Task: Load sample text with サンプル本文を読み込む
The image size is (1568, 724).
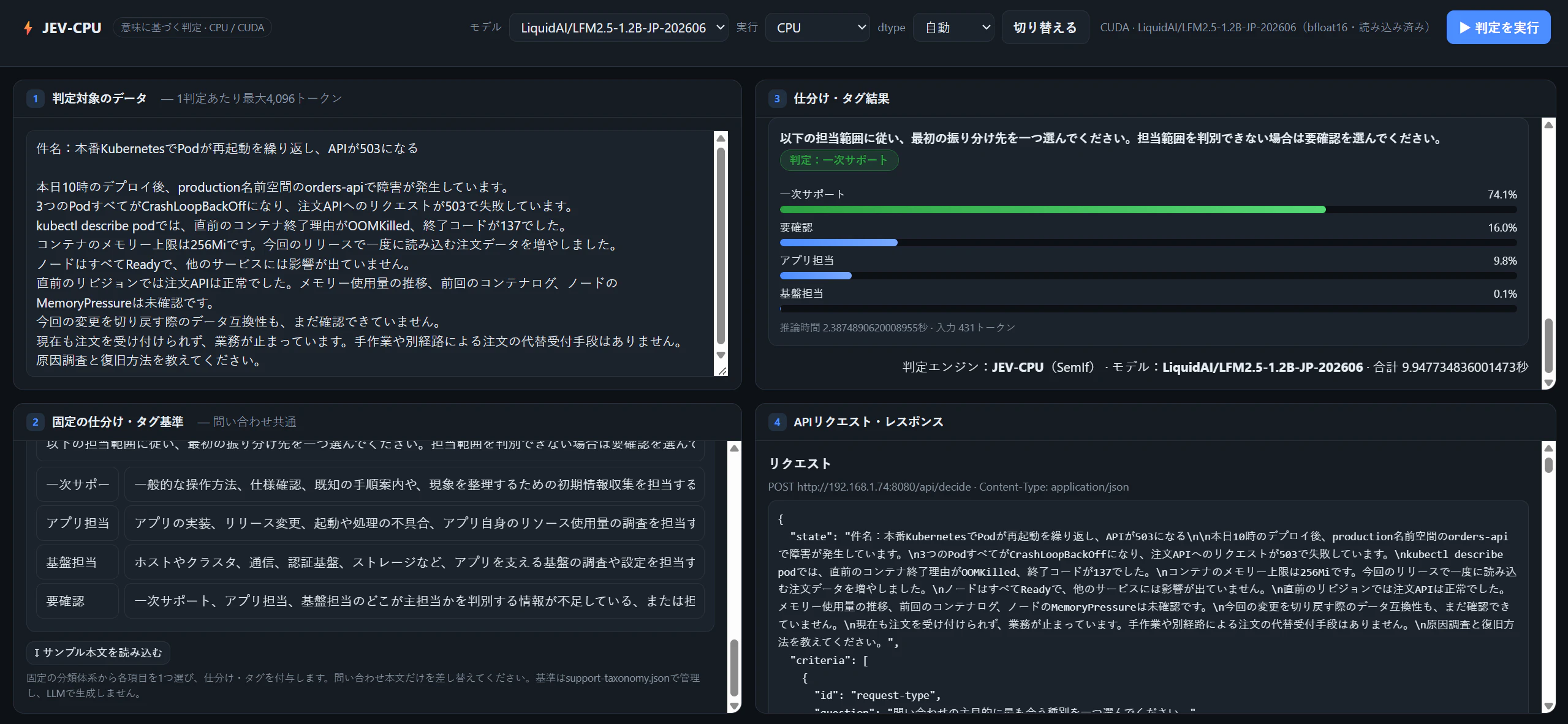Action: click(98, 653)
